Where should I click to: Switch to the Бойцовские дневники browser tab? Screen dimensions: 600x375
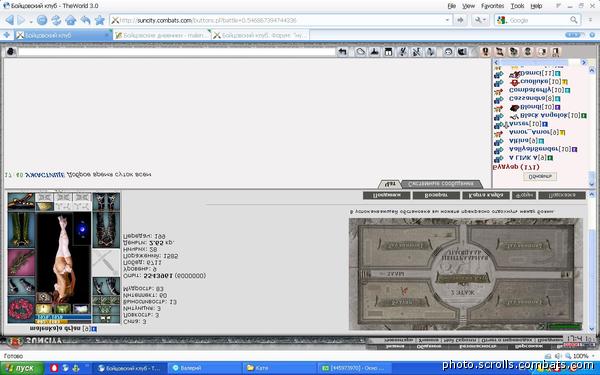tap(162, 35)
